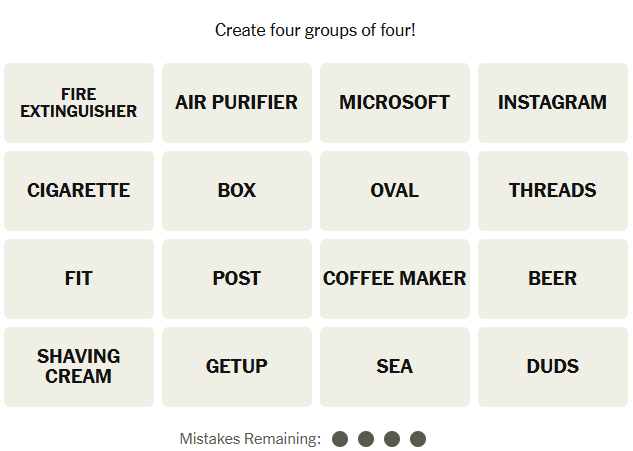This screenshot has height=451, width=633.
Task: Tap the BEER tile
Action: (x=552, y=279)
